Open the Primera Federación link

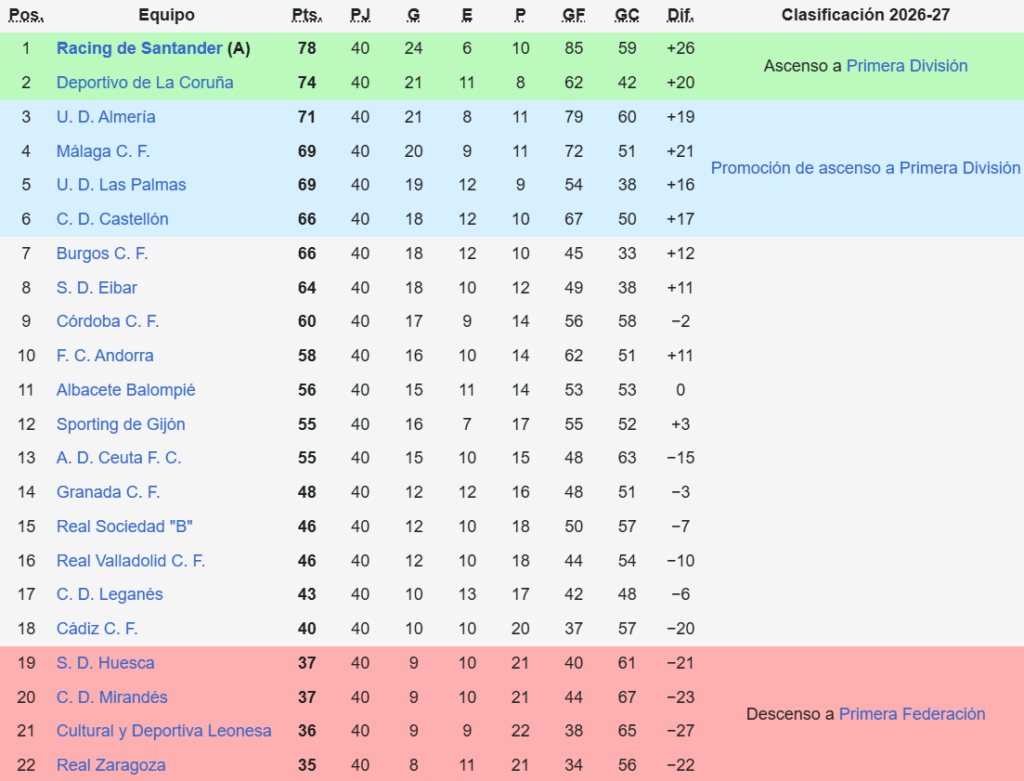pyautogui.click(x=912, y=714)
